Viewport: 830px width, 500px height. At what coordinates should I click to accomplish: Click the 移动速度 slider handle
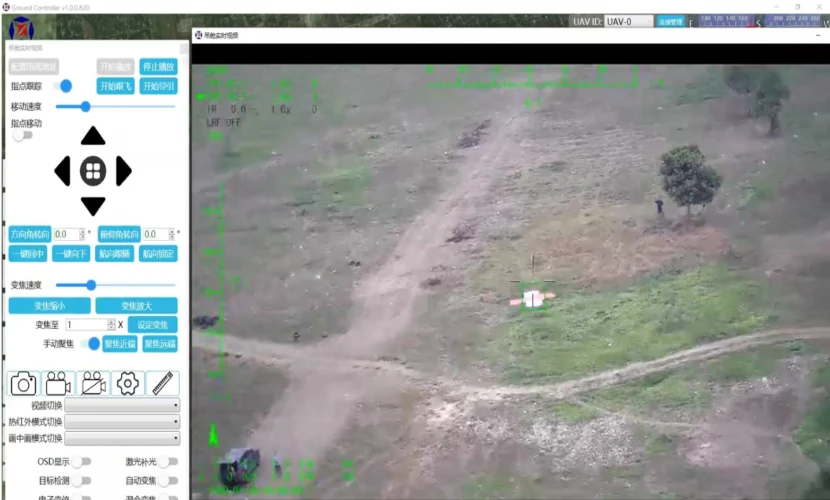tap(85, 106)
